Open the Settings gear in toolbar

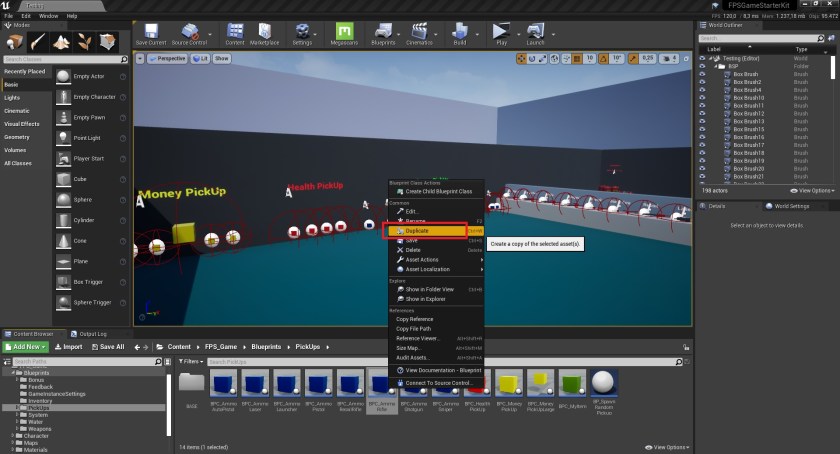click(301, 33)
